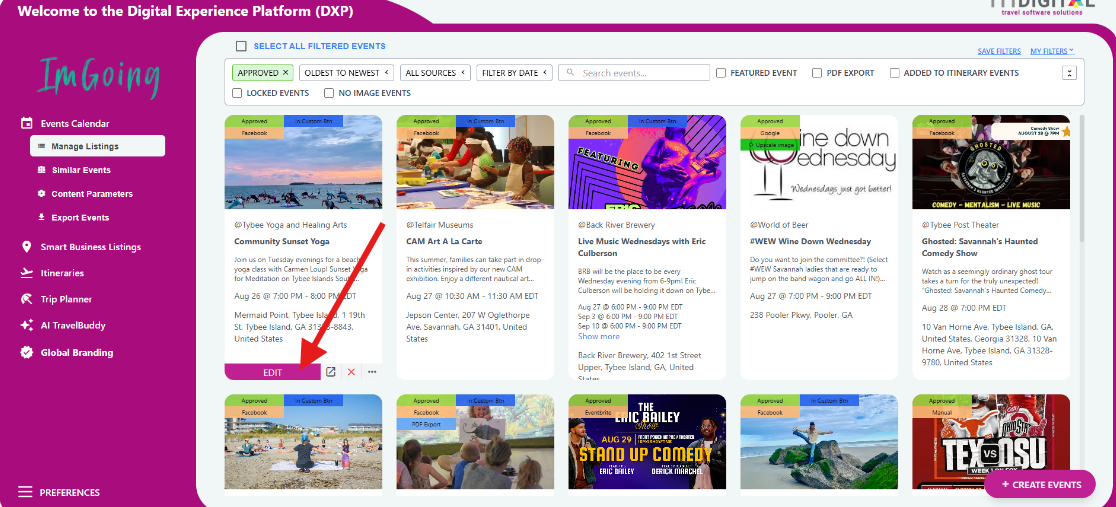Click the Save Filters link

pyautogui.click(x=999, y=51)
